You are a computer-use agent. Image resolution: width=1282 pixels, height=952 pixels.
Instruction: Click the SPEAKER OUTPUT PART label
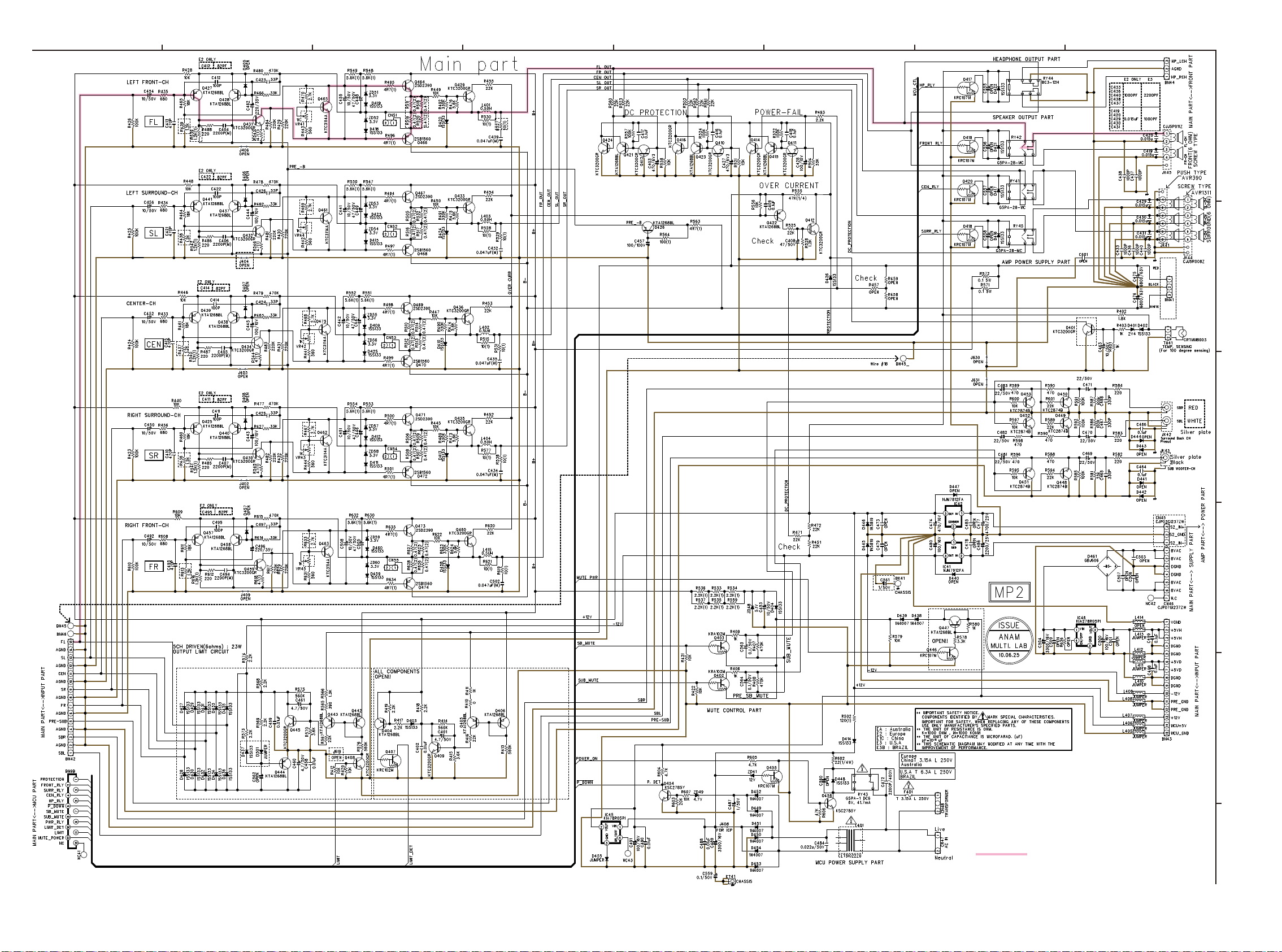point(1023,118)
